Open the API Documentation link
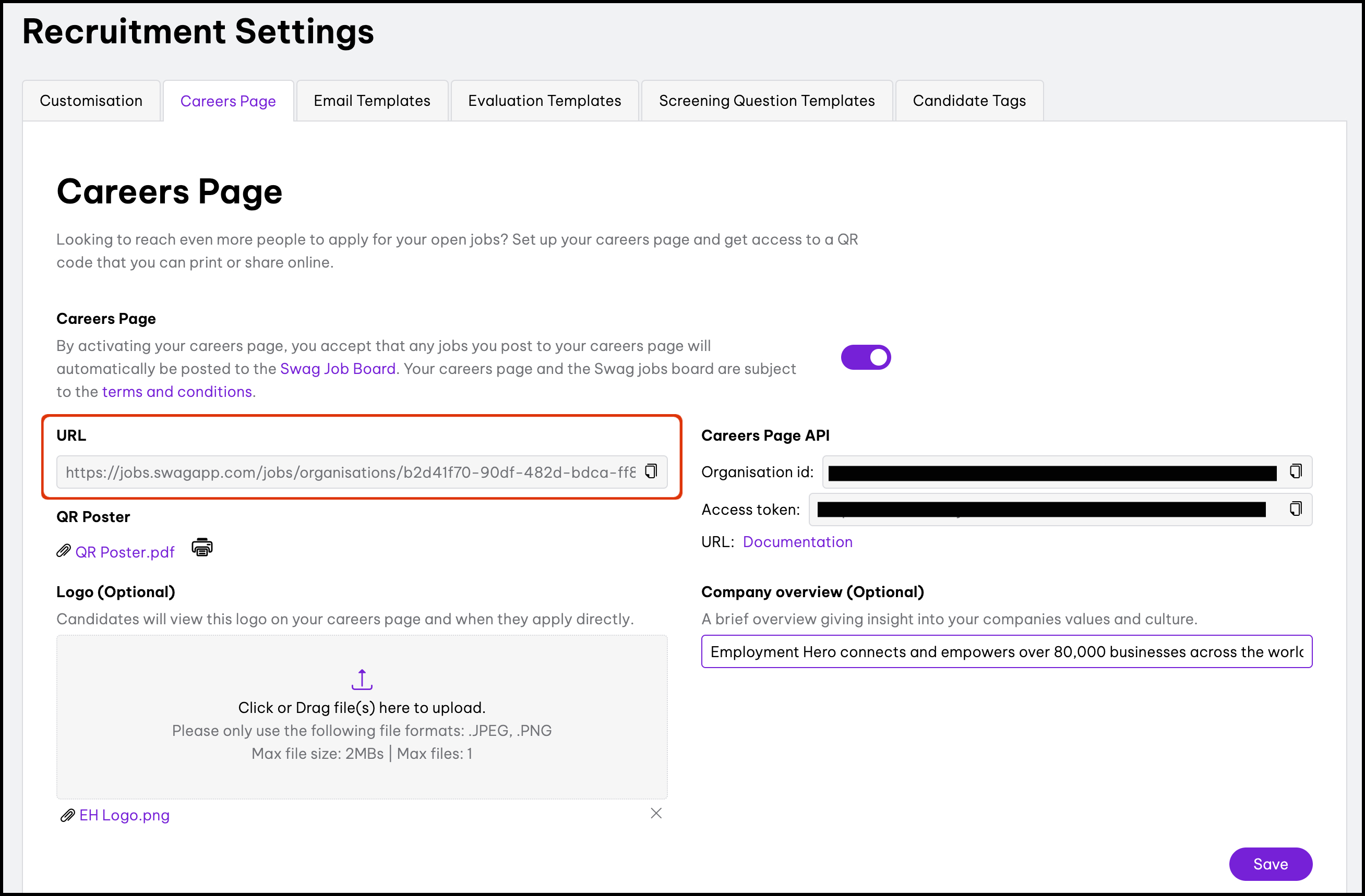Image resolution: width=1365 pixels, height=896 pixels. [x=797, y=542]
